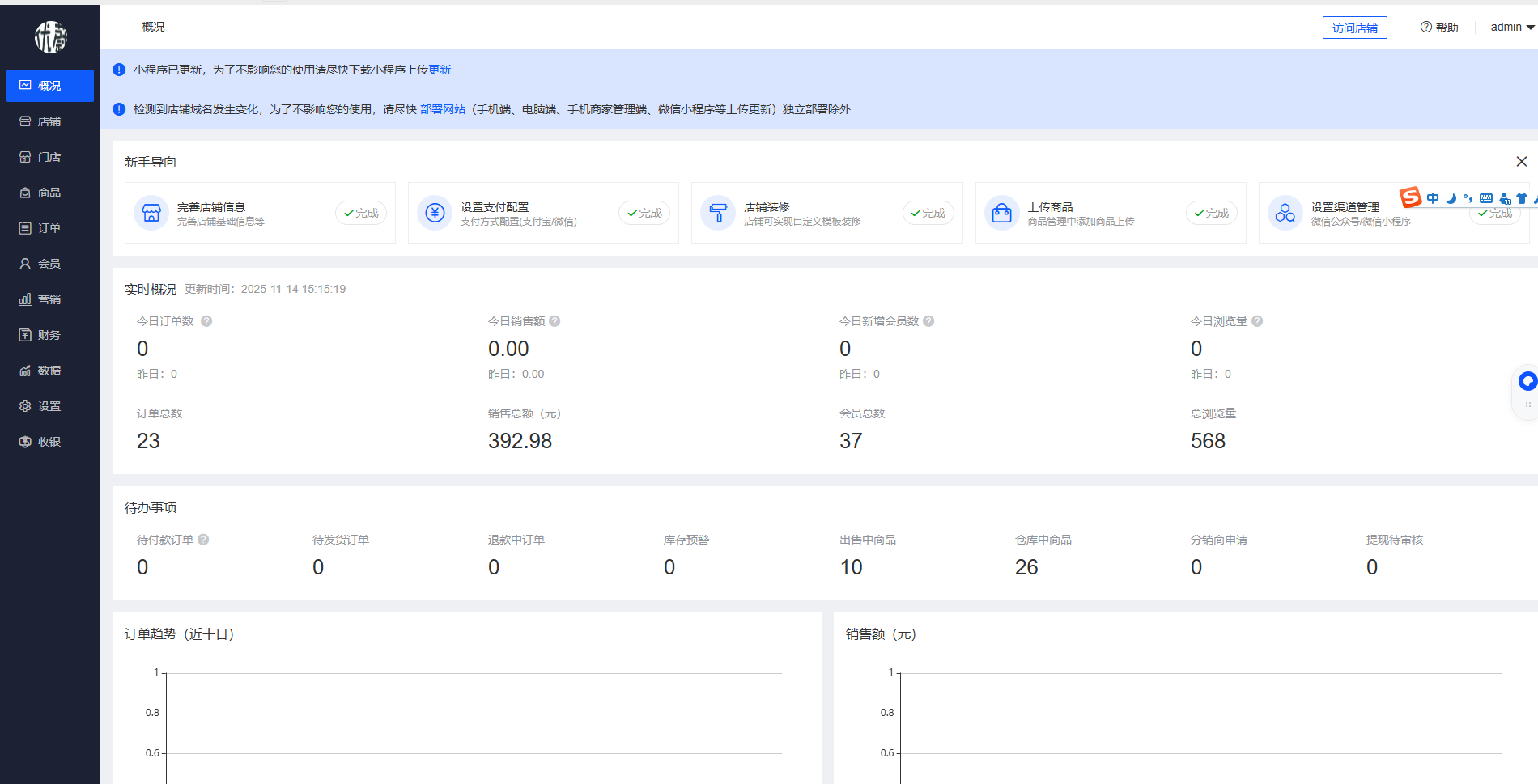Click the 访问店铺 button

1354,28
